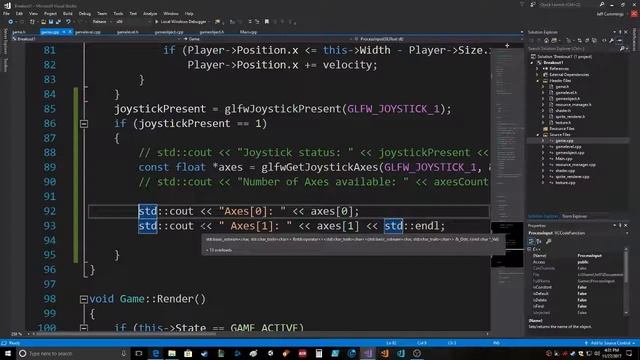Open the File menu
The height and width of the screenshot is (360, 640).
(6, 13)
